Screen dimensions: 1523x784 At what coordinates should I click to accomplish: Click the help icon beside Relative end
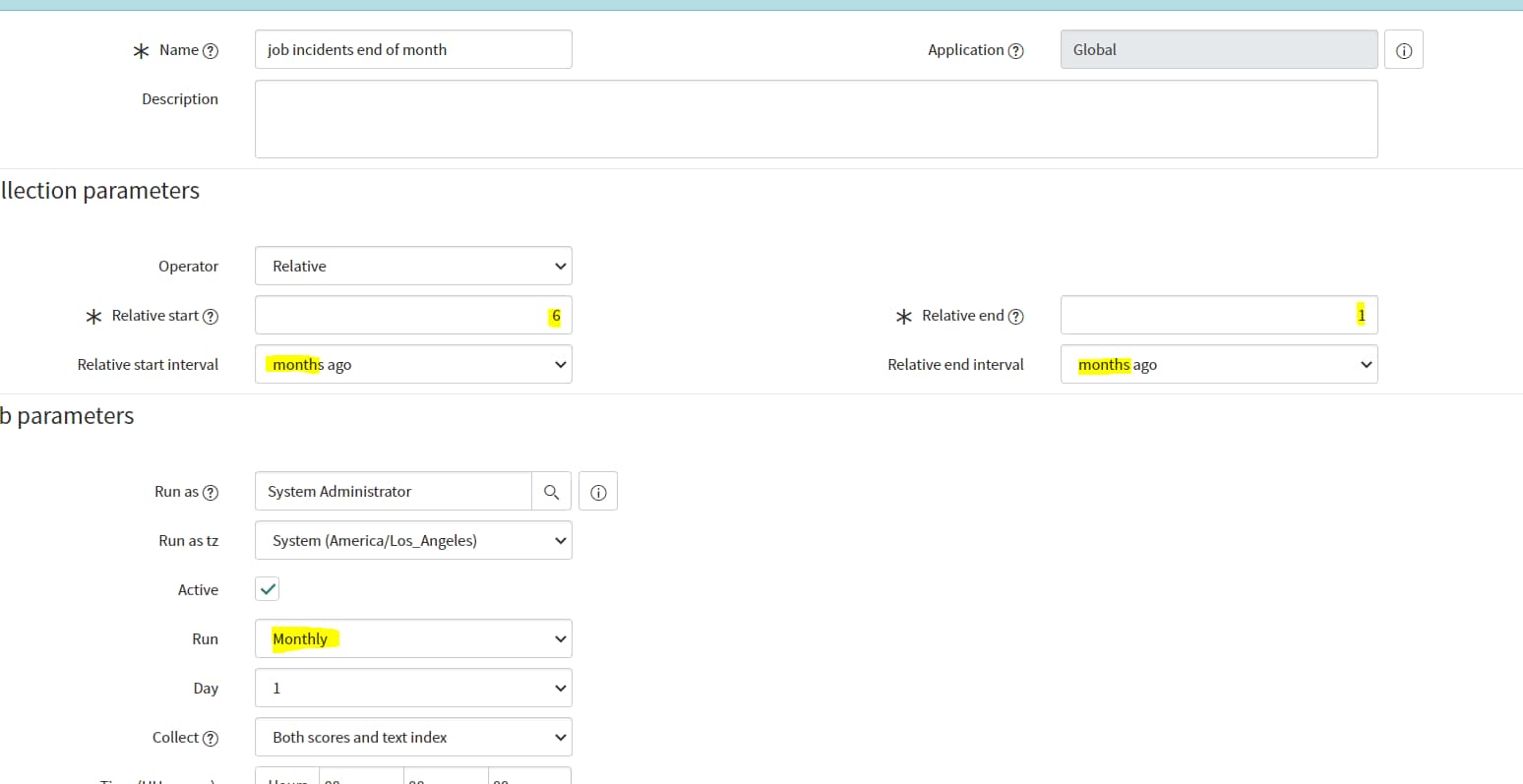pos(1016,315)
